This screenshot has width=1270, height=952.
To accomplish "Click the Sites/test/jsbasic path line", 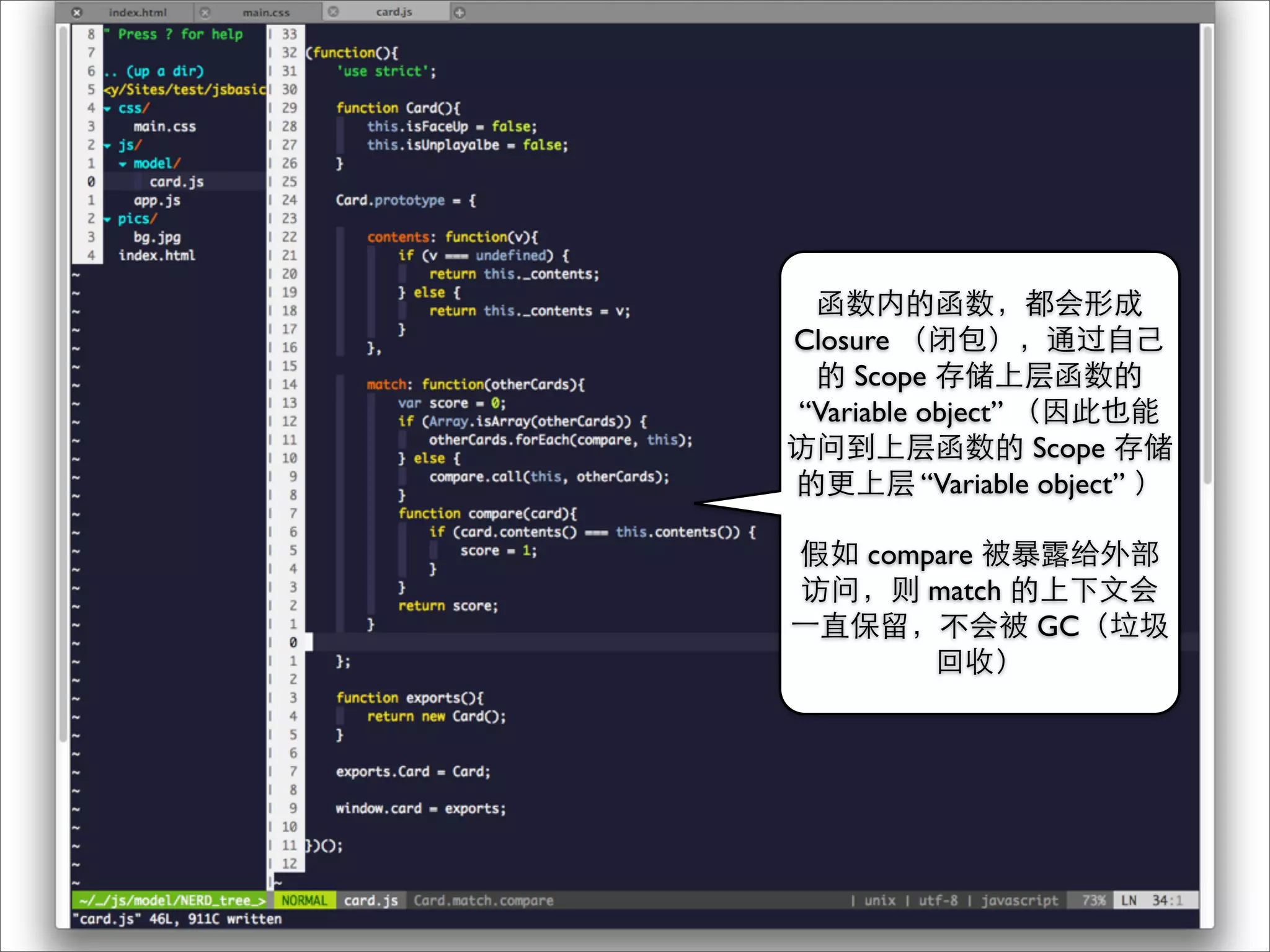I will [x=185, y=90].
